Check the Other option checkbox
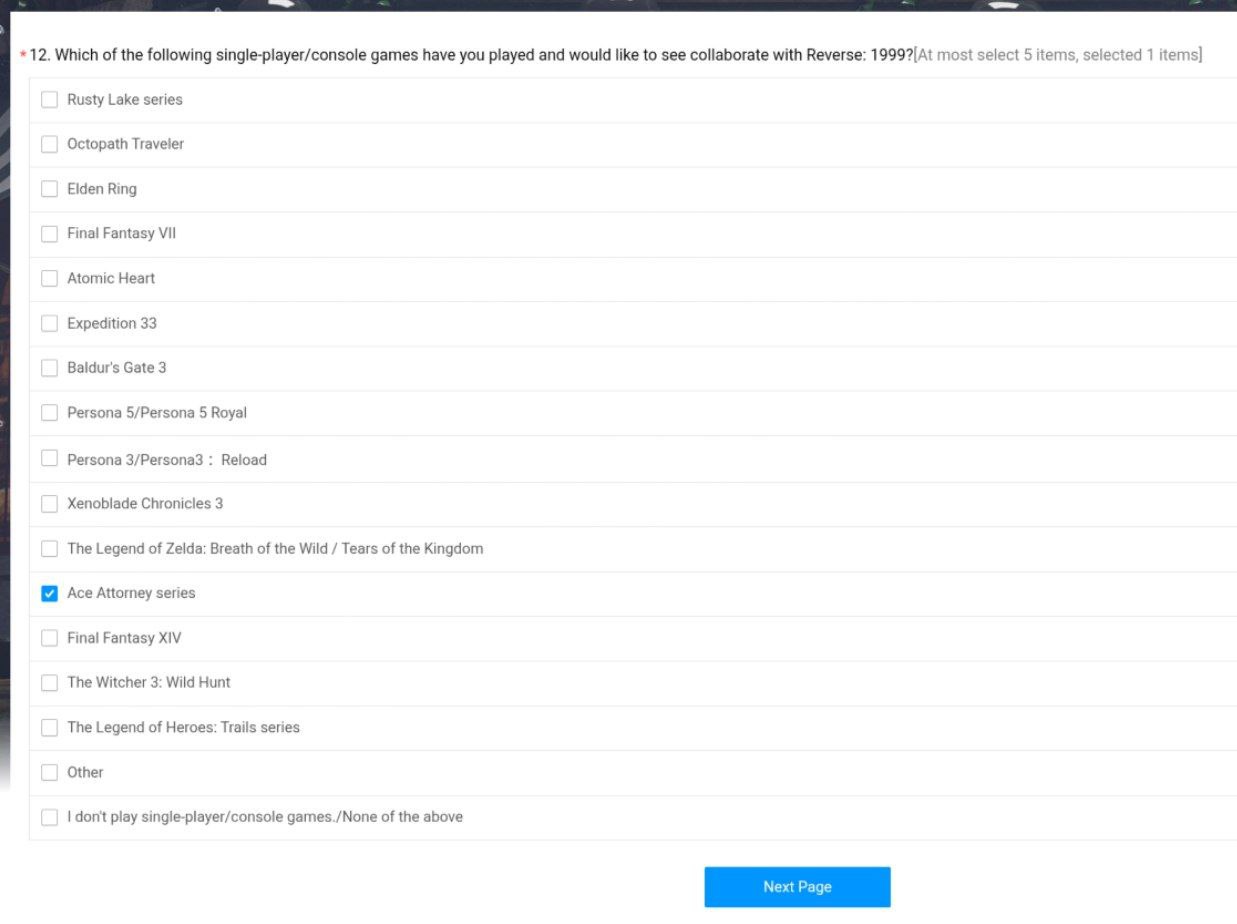1237x924 pixels. coord(49,772)
